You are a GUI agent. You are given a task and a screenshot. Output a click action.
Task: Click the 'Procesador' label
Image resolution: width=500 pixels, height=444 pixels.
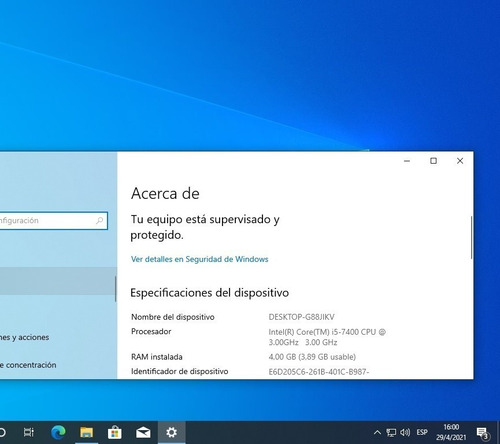point(151,331)
